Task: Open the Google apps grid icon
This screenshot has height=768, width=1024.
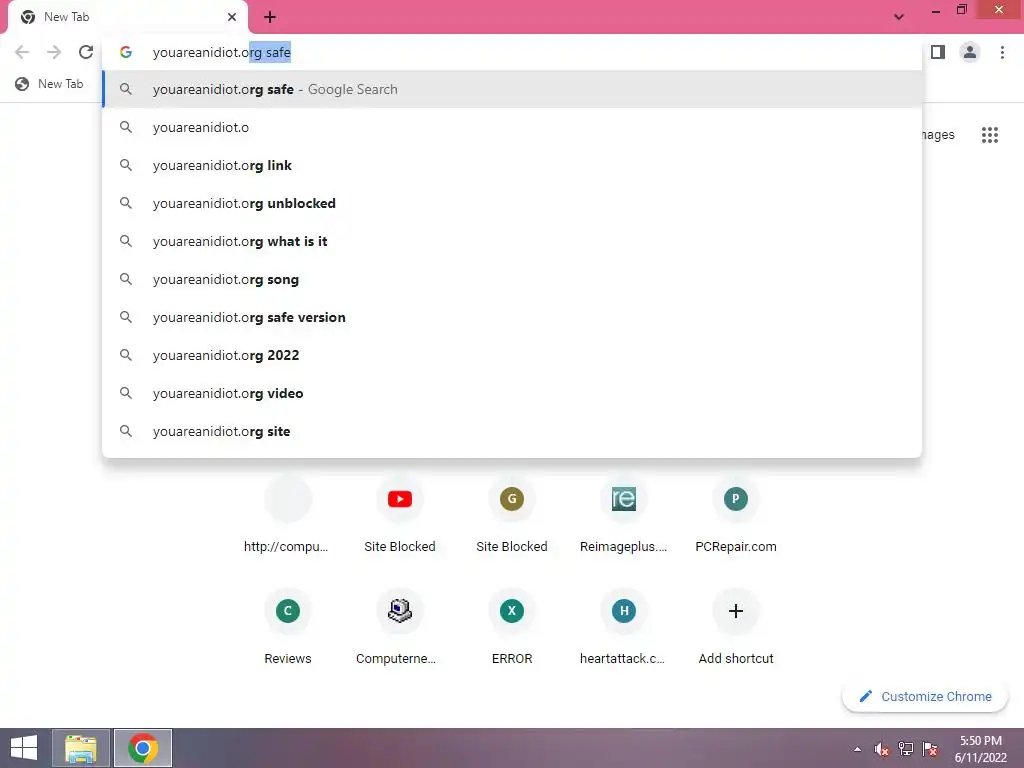Action: tap(989, 135)
